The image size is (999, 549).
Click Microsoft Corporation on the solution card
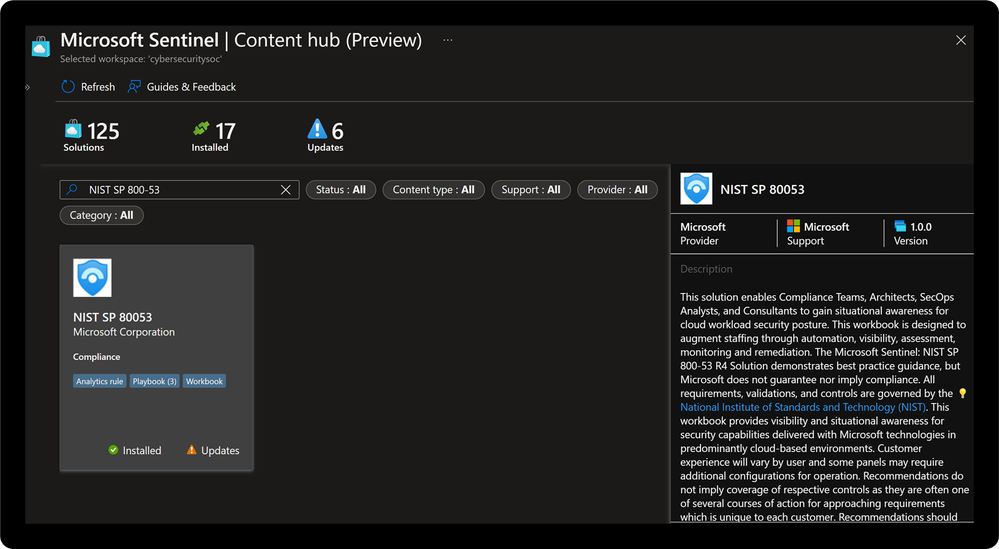pos(124,332)
